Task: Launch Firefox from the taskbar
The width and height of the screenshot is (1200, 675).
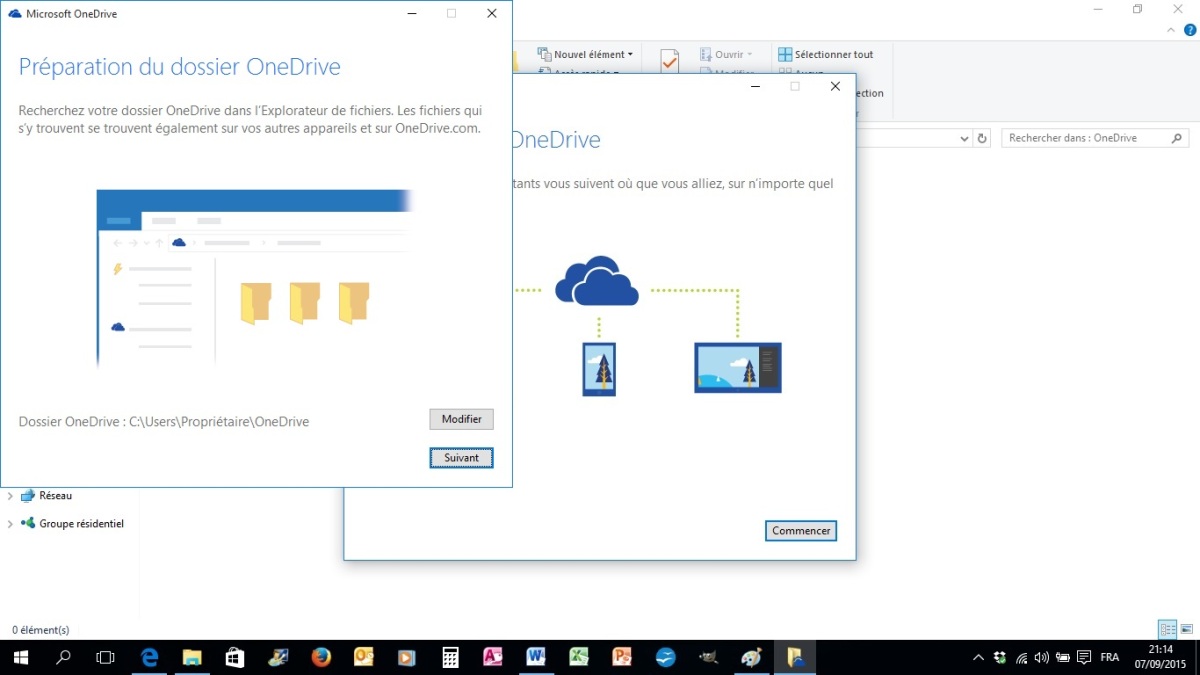Action: (x=321, y=657)
